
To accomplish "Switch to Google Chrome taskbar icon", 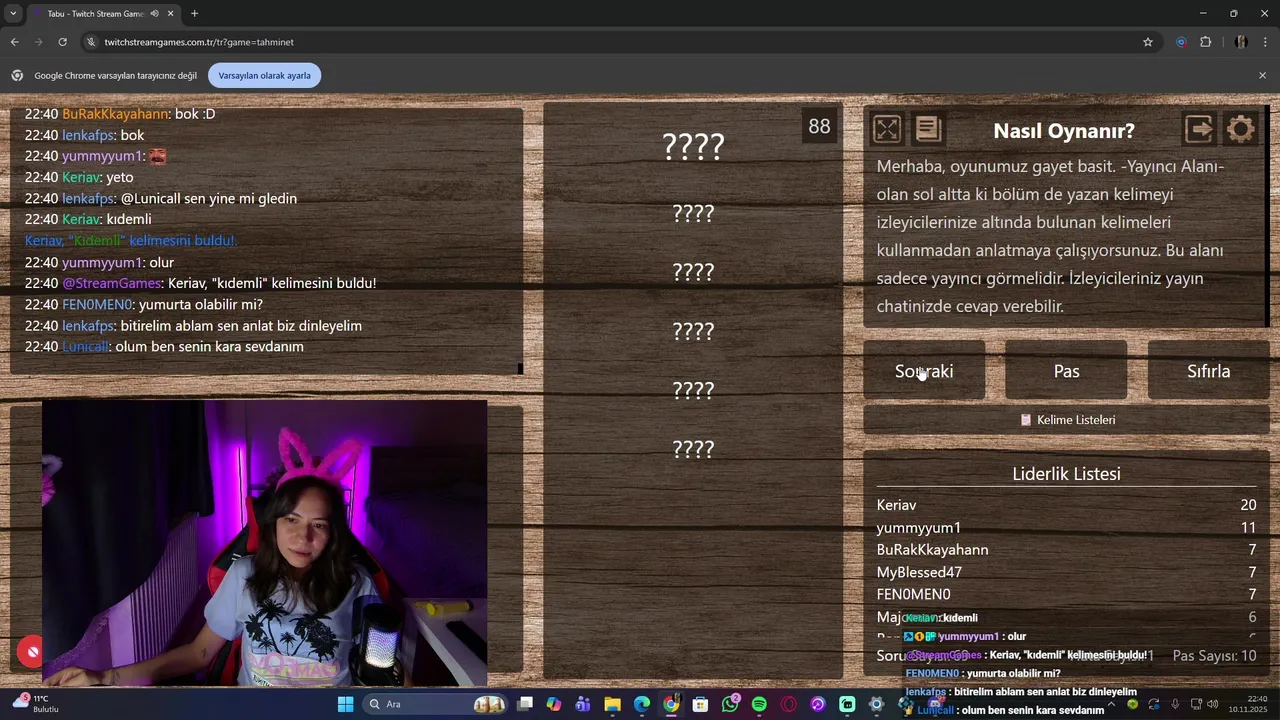I will [671, 704].
